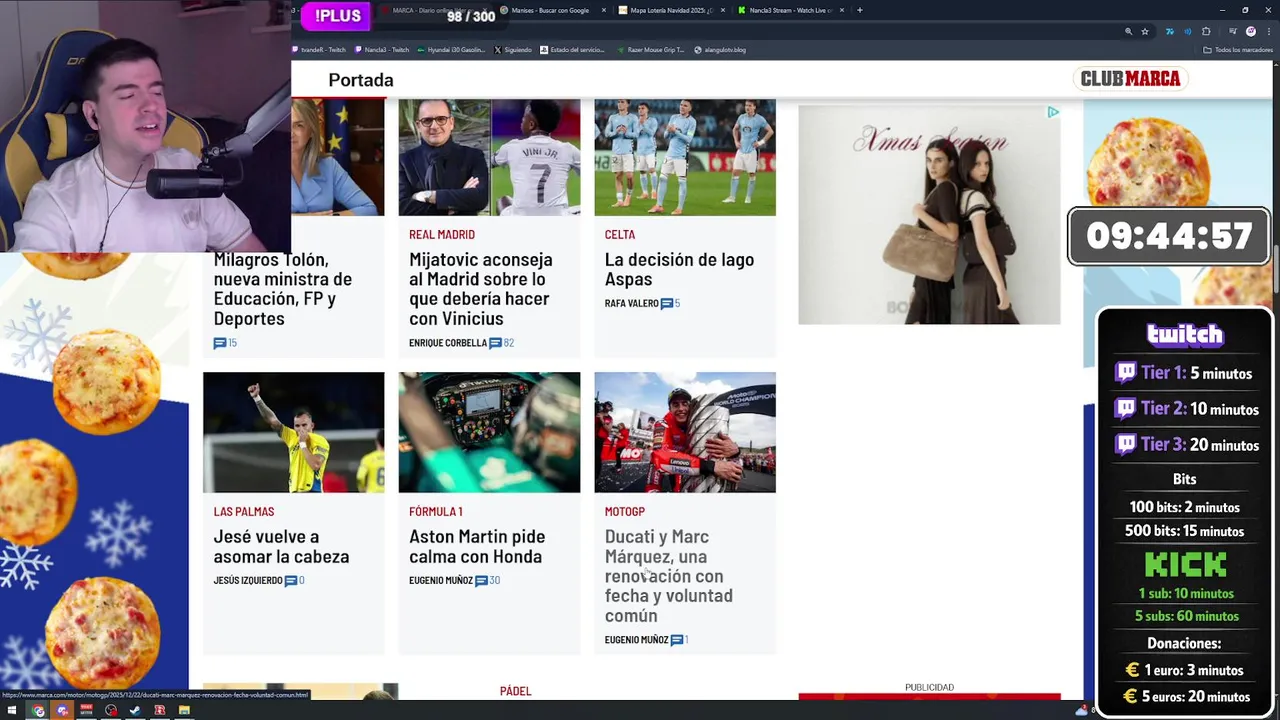Open the 82 comments icon on Mijatovic article

495,343
